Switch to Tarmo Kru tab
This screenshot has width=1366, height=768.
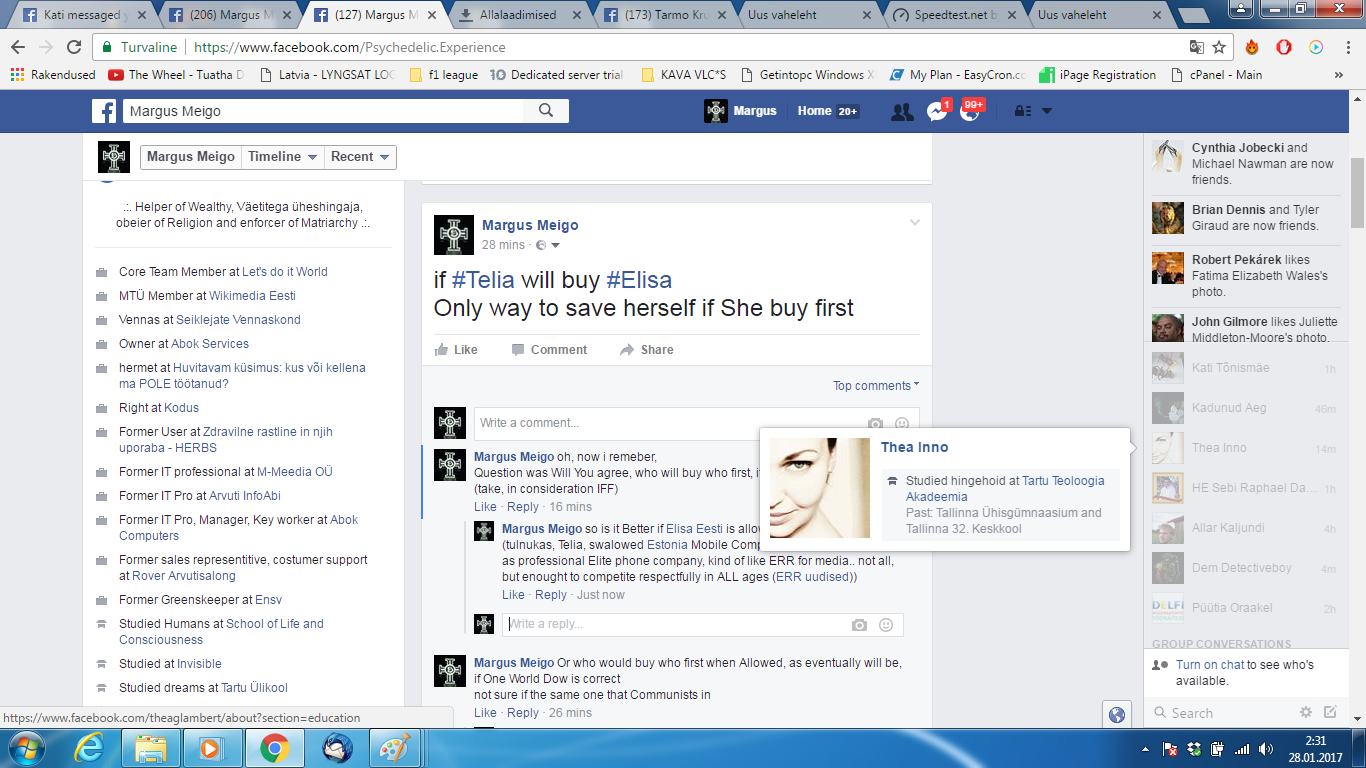[665, 15]
